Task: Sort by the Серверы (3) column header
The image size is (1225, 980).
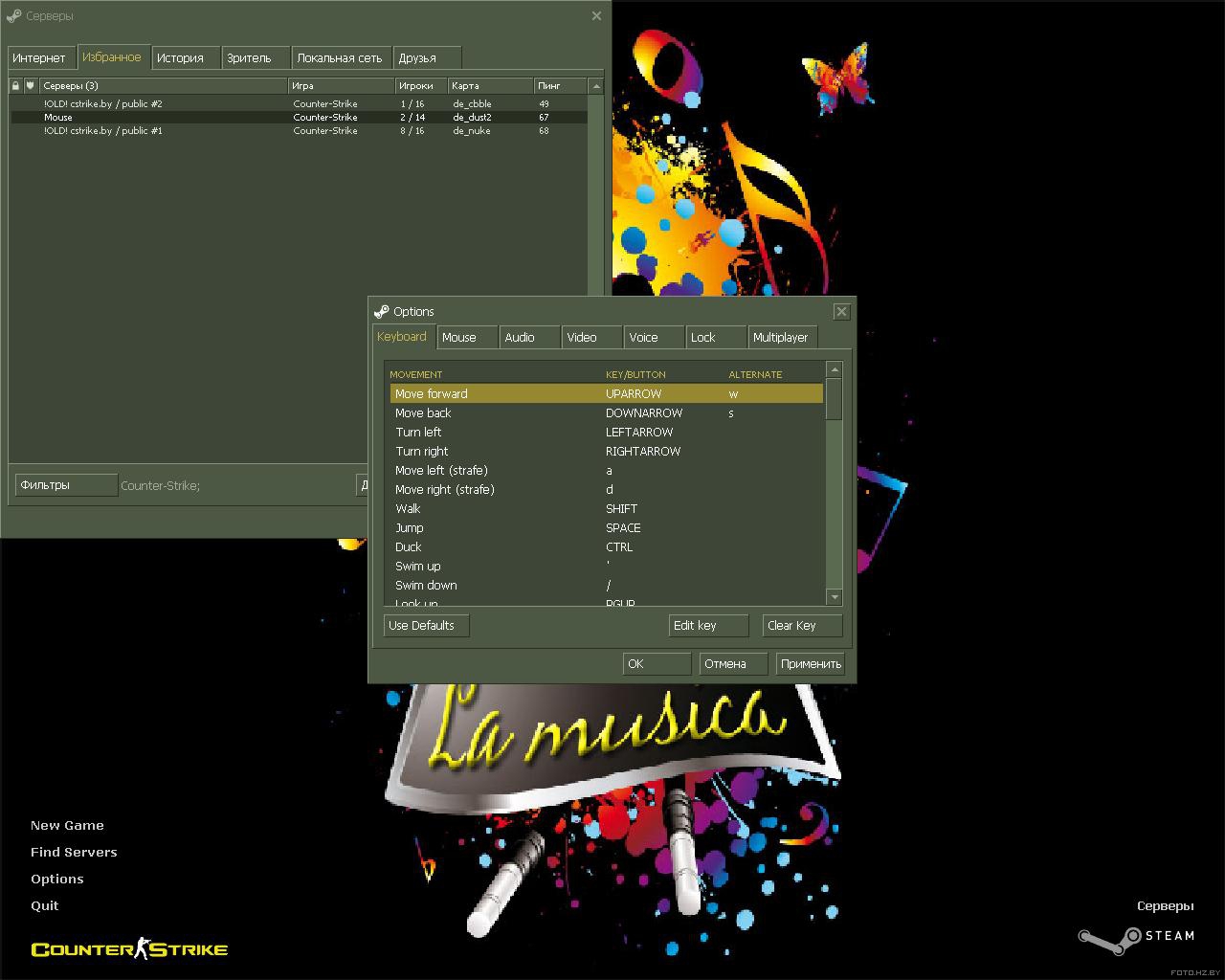Action: click(x=163, y=85)
